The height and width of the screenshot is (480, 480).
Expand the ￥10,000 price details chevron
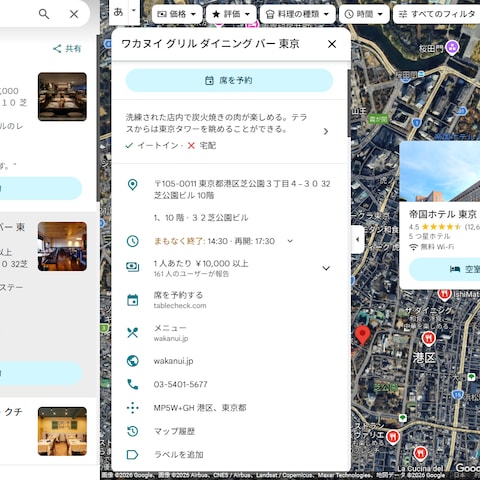click(x=326, y=268)
